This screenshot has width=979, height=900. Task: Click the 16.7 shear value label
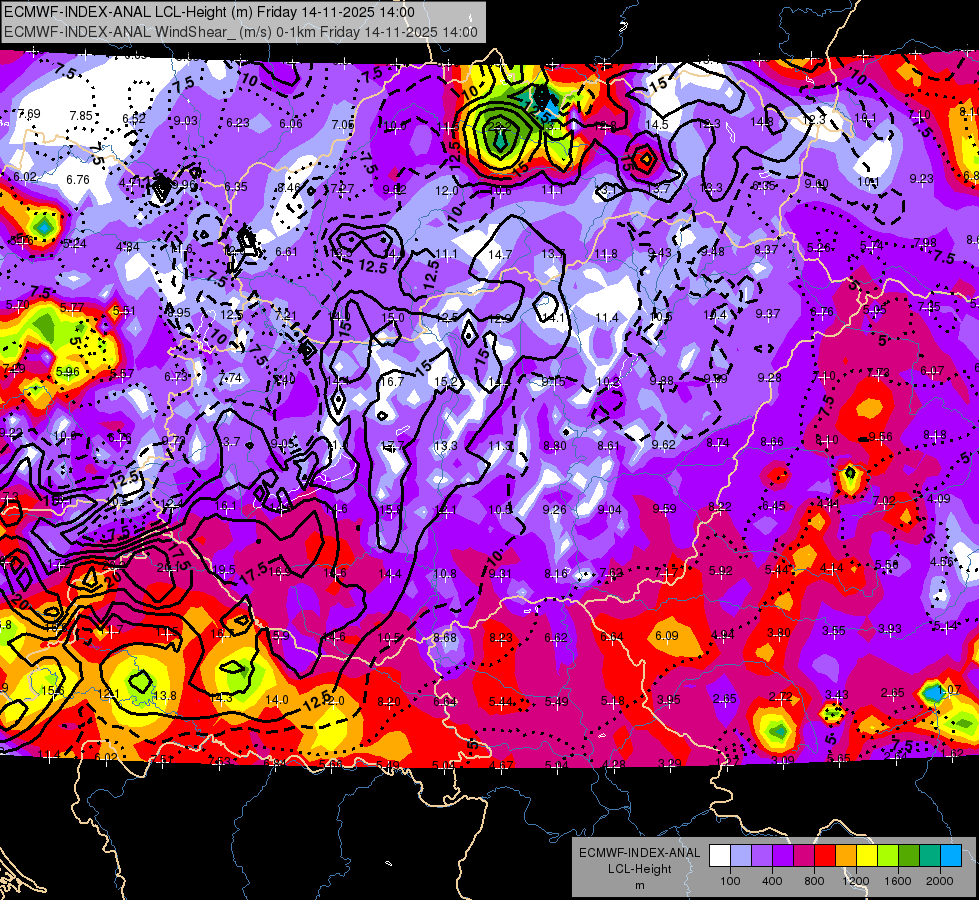[392, 382]
